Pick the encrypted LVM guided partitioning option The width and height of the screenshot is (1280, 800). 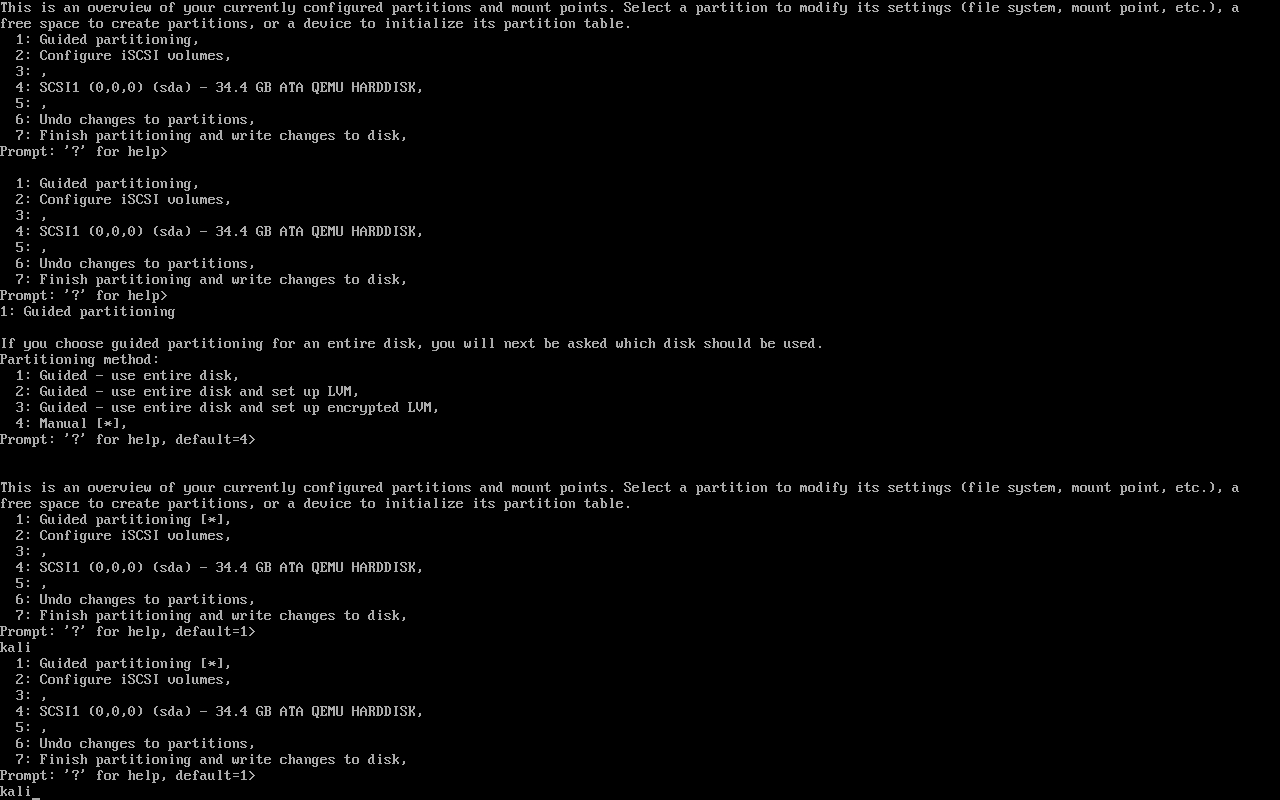click(x=227, y=407)
